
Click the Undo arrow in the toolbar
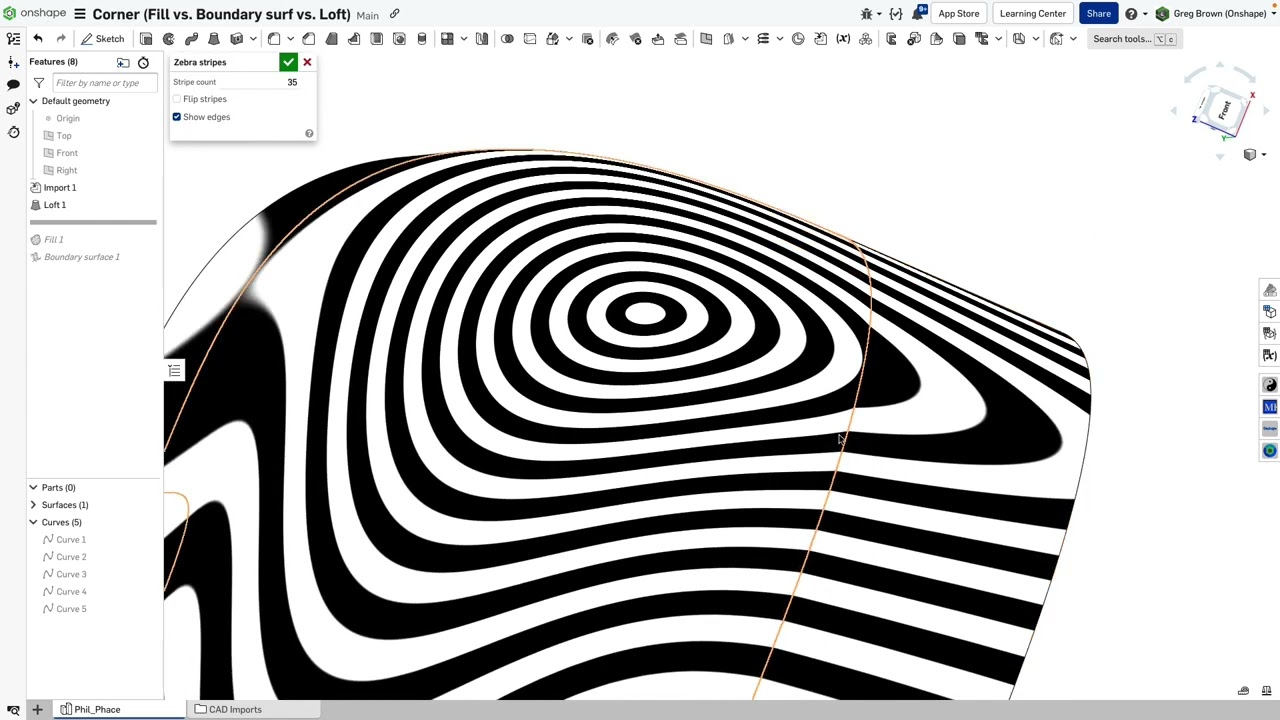tap(38, 39)
